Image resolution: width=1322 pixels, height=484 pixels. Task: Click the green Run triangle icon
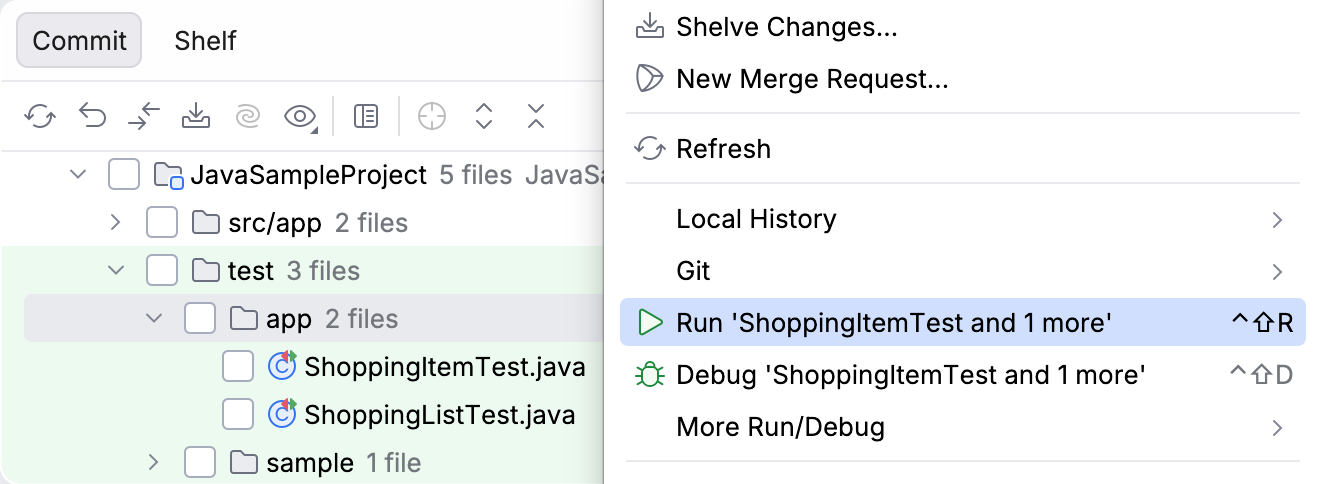[651, 323]
